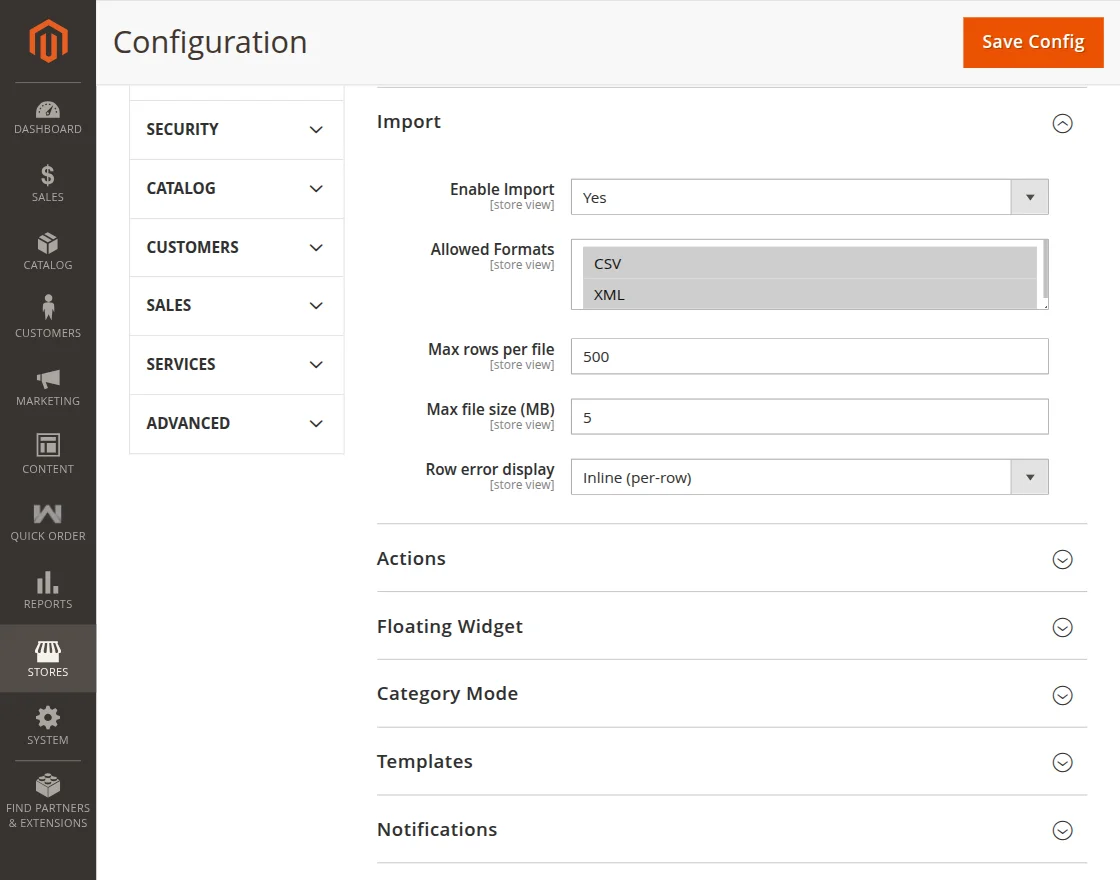Click the Floating Widget heading text
Image resolution: width=1120 pixels, height=880 pixels.
coord(450,627)
